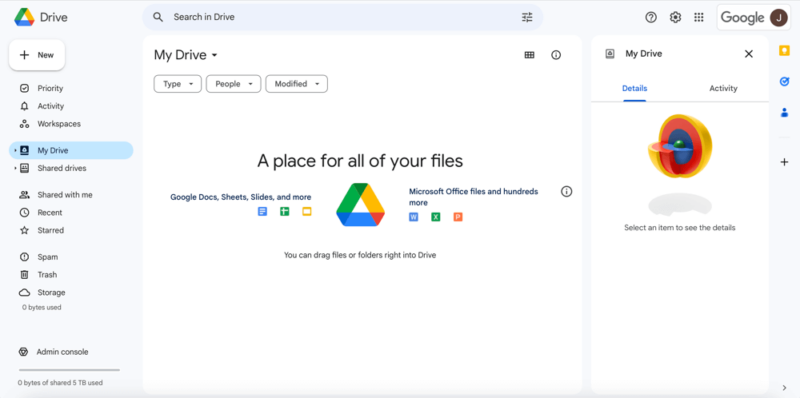Click the My Drive icon in details header
The height and width of the screenshot is (398, 800).
pyautogui.click(x=610, y=54)
